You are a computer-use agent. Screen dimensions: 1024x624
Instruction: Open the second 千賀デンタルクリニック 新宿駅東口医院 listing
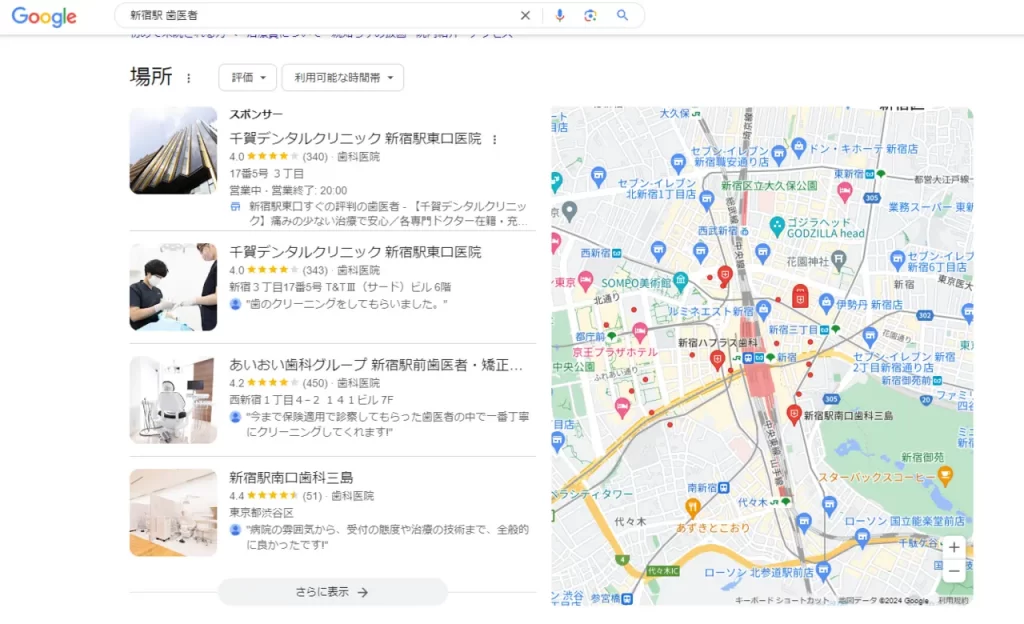[x=355, y=252]
